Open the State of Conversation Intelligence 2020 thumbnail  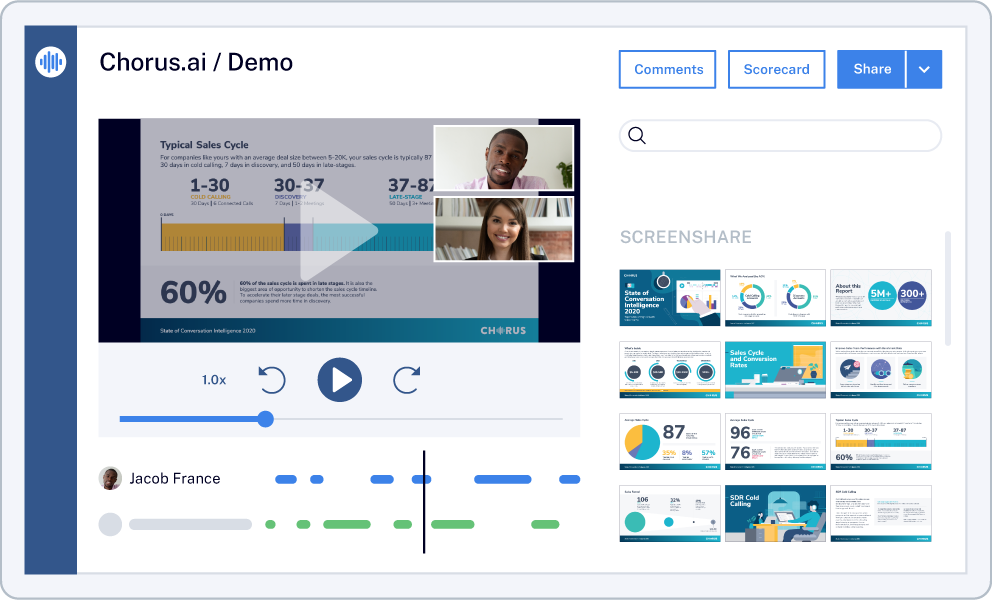[x=670, y=297]
